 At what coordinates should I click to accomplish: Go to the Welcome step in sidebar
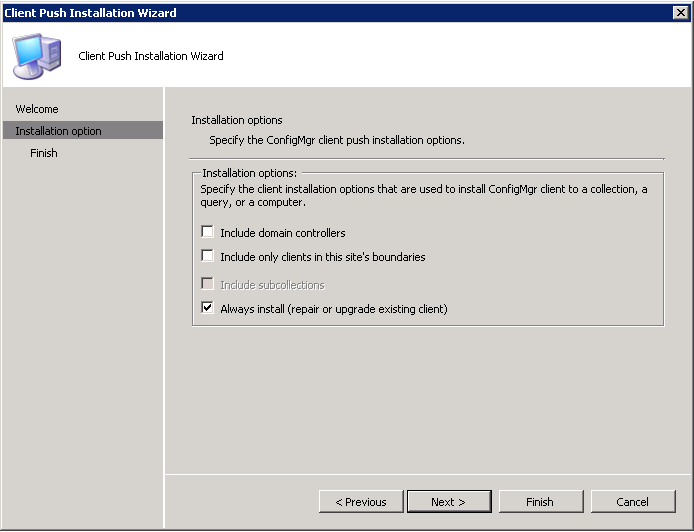point(37,109)
